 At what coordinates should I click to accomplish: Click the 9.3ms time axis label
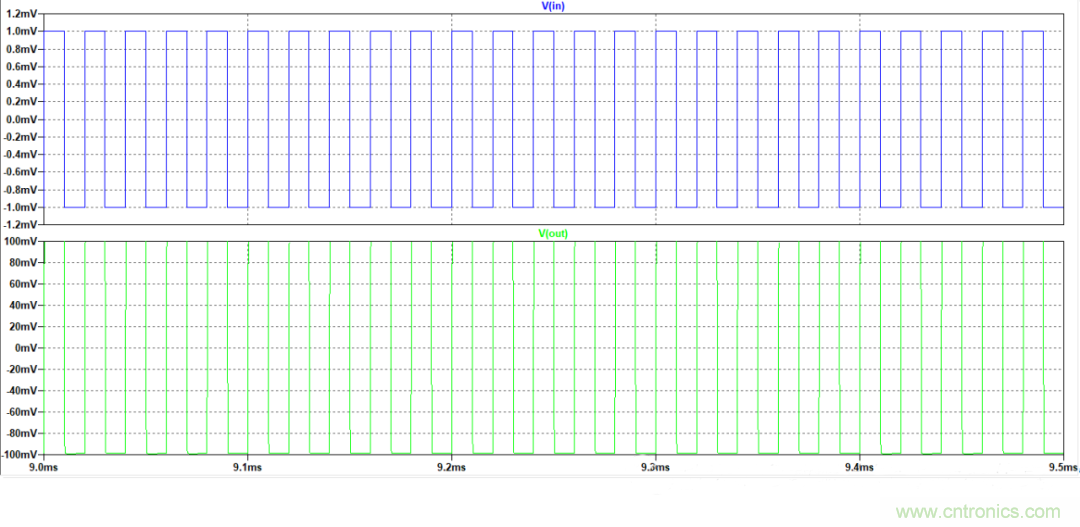655,467
